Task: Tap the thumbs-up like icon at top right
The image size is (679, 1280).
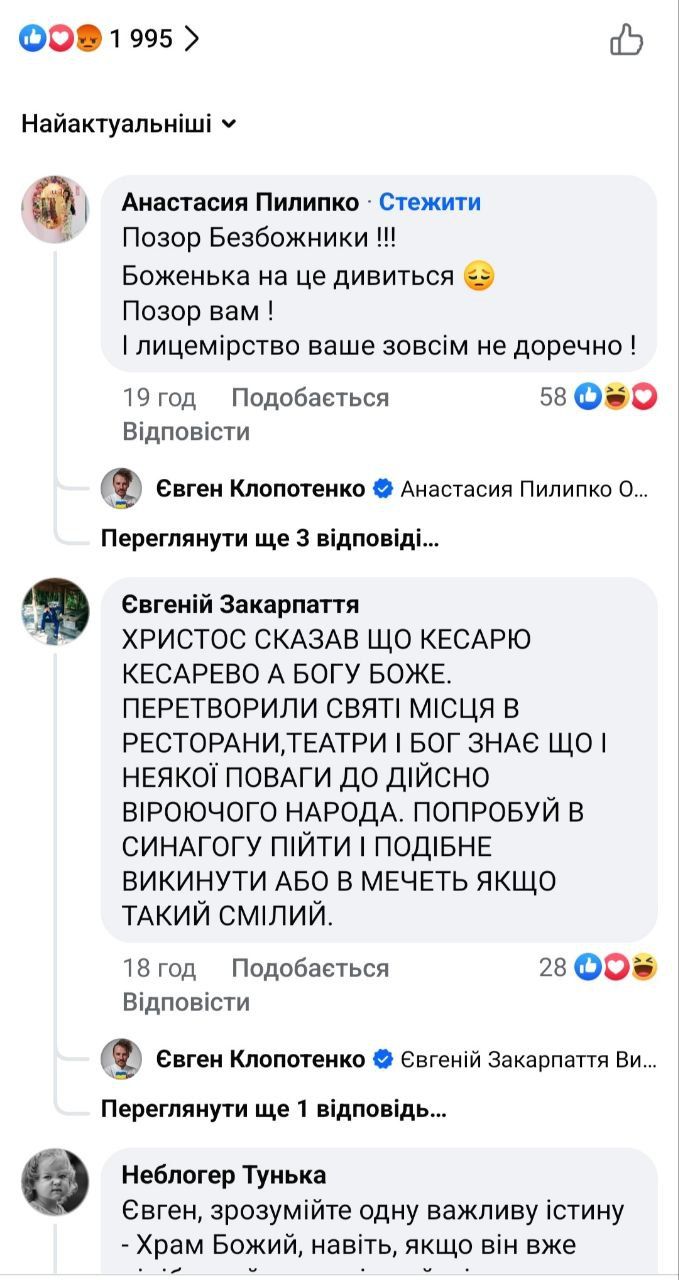Action: pyautogui.click(x=627, y=40)
